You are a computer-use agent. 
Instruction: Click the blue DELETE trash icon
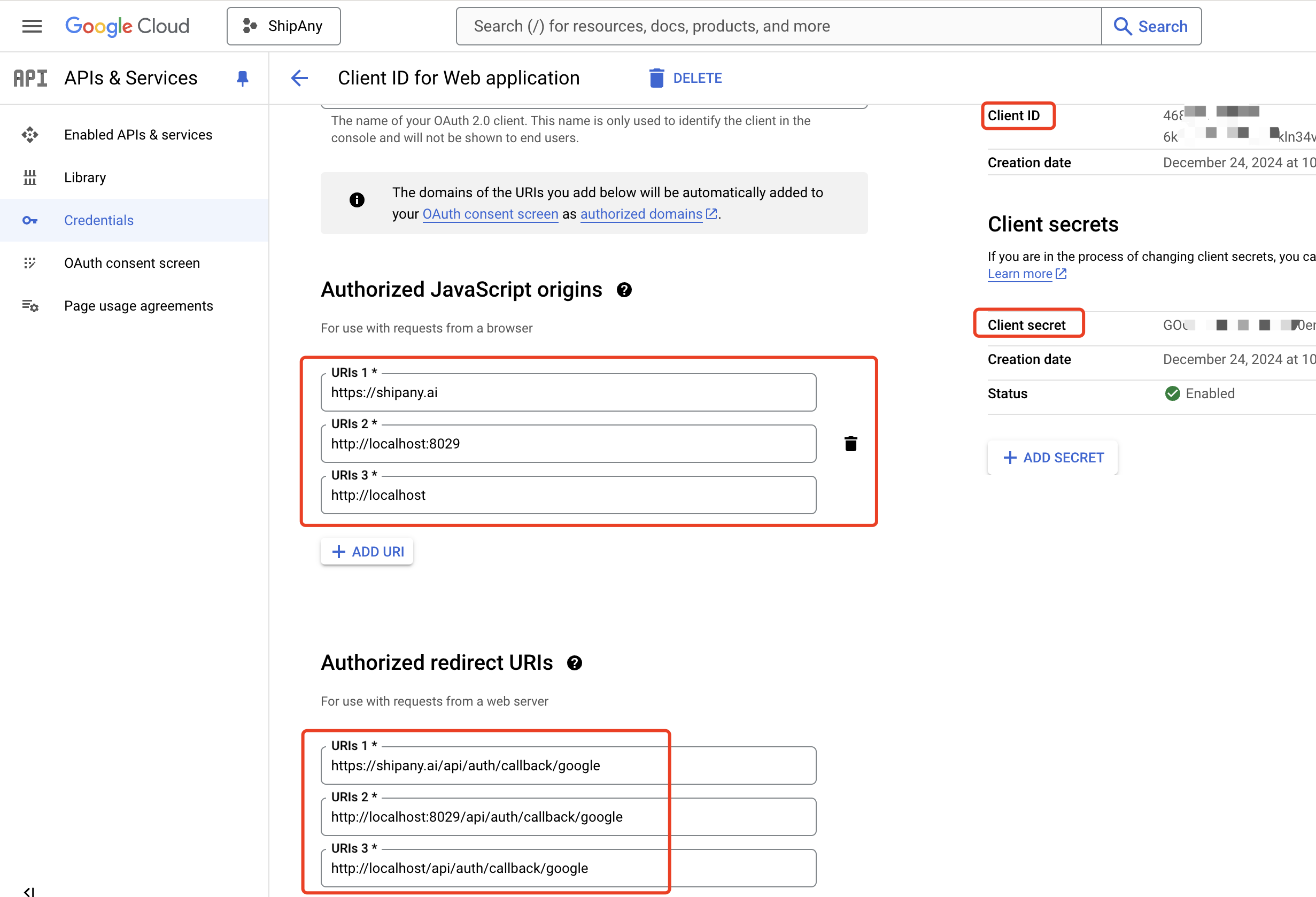656,78
